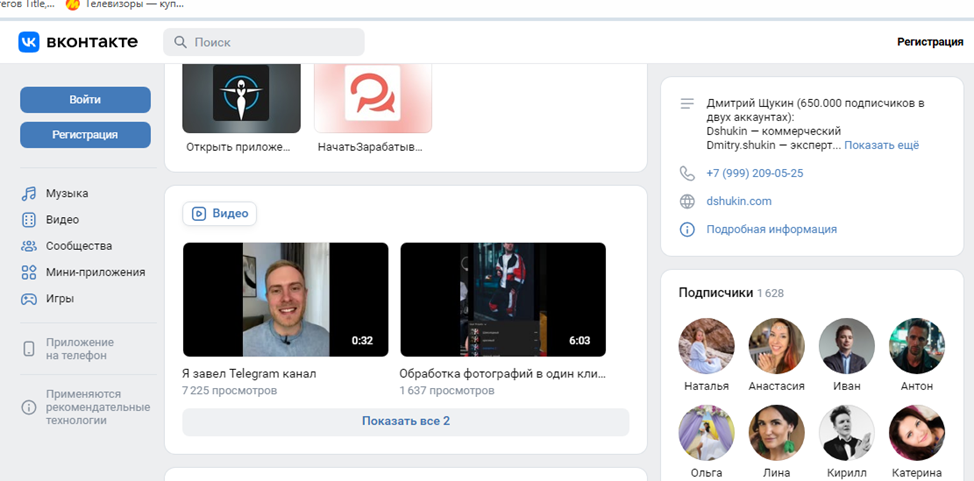Switch to the Телевизоры browser tab
974x481 pixels.
[124, 5]
